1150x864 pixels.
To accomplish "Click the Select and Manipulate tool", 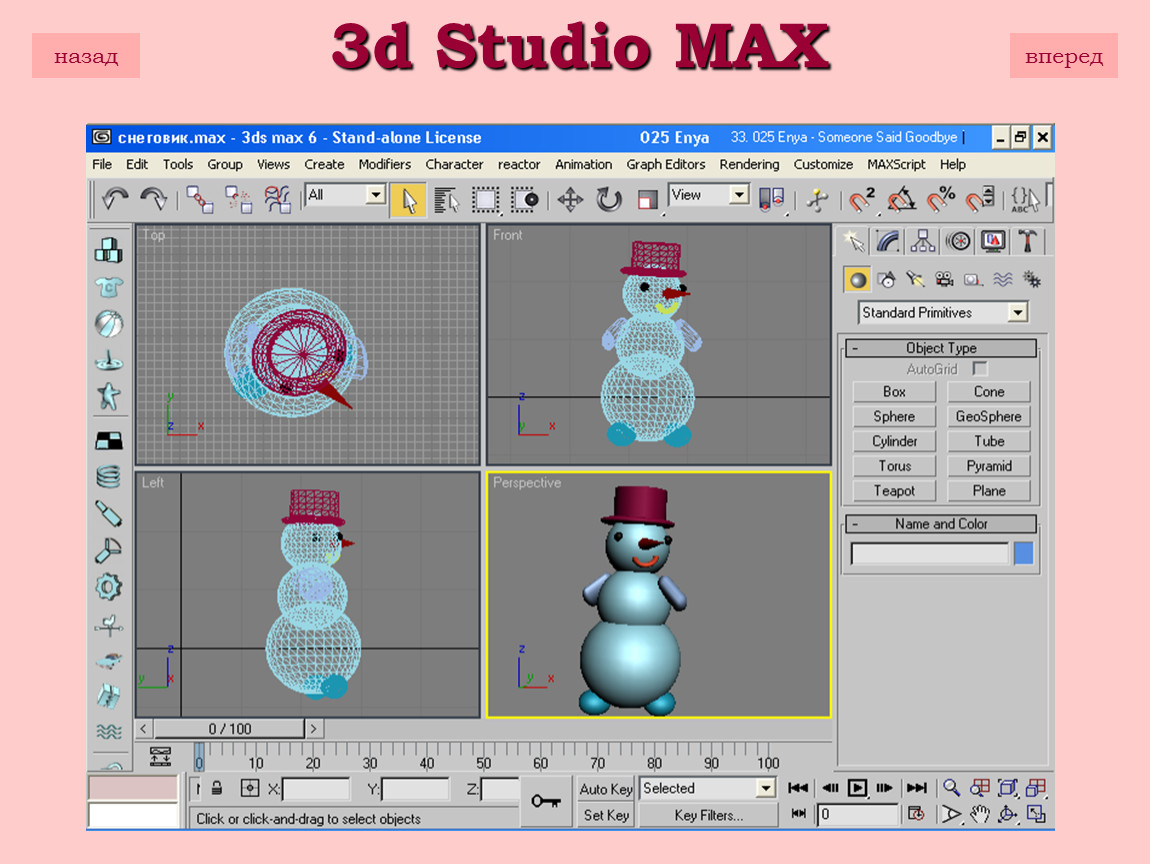I will [x=817, y=199].
